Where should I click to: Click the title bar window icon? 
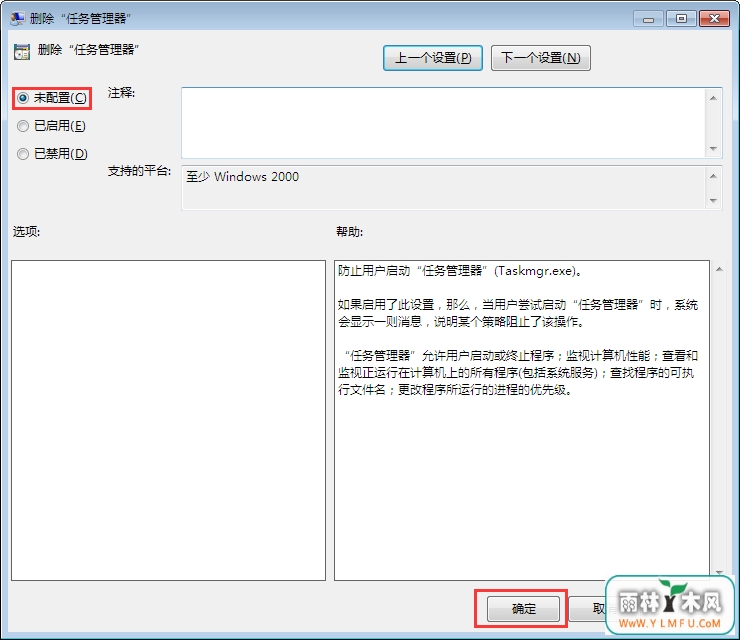click(x=18, y=18)
